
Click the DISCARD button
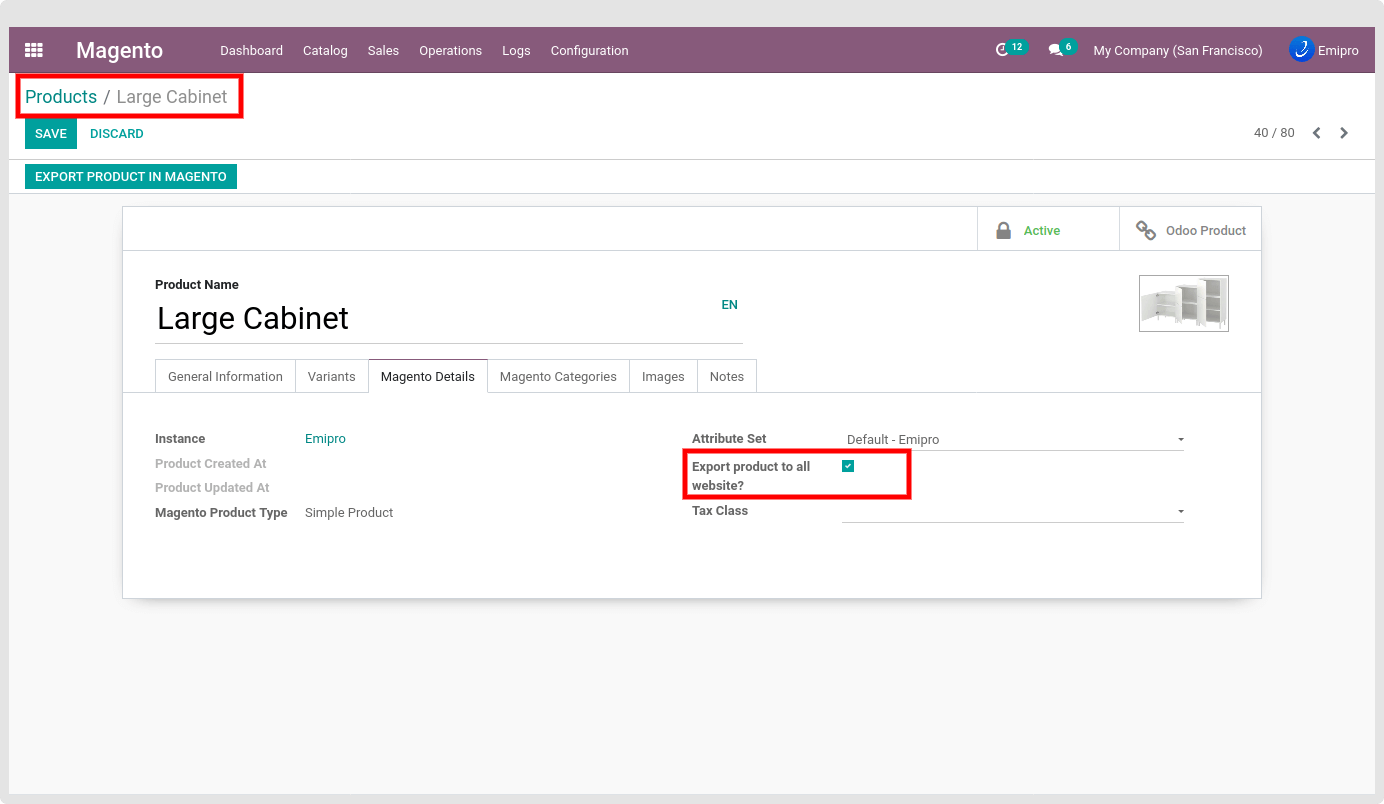point(117,133)
